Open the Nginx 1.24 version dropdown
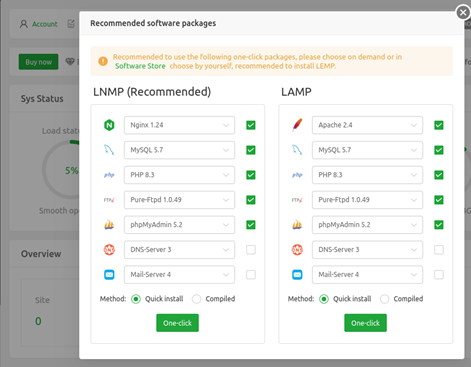This screenshot has height=367, width=471. click(179, 125)
